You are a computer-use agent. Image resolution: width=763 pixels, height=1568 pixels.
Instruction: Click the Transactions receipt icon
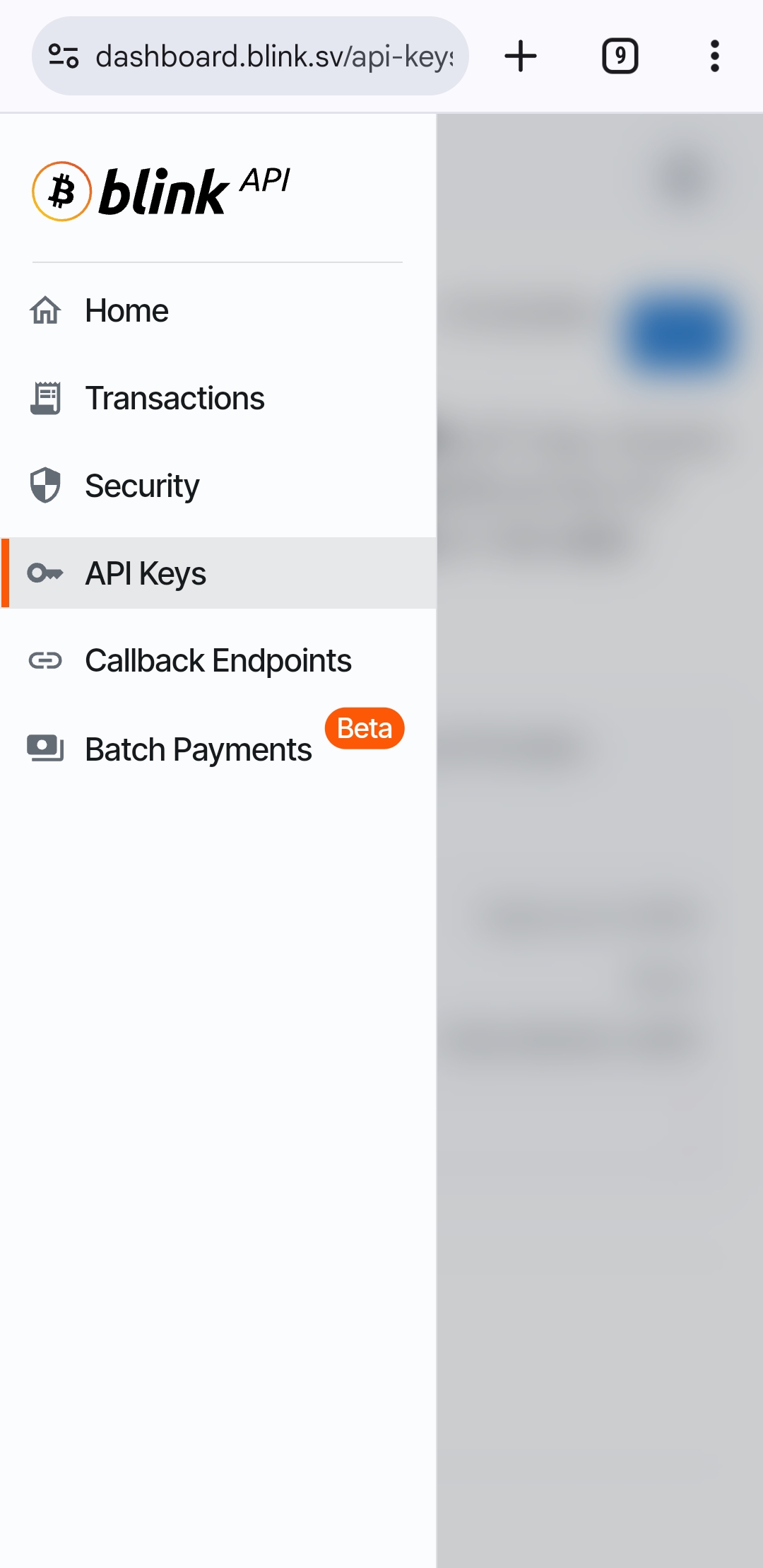pyautogui.click(x=45, y=398)
